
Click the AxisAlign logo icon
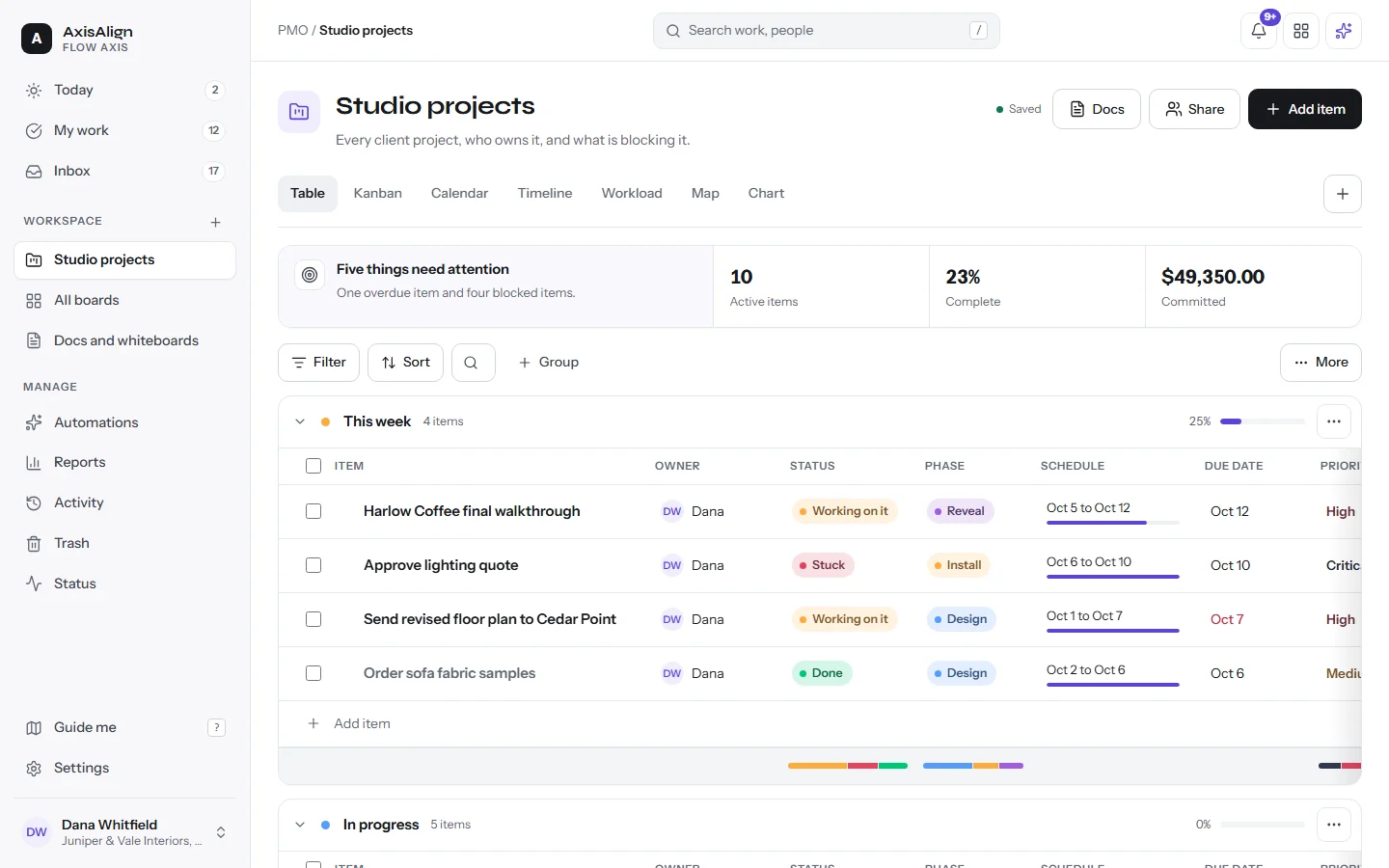click(37, 39)
